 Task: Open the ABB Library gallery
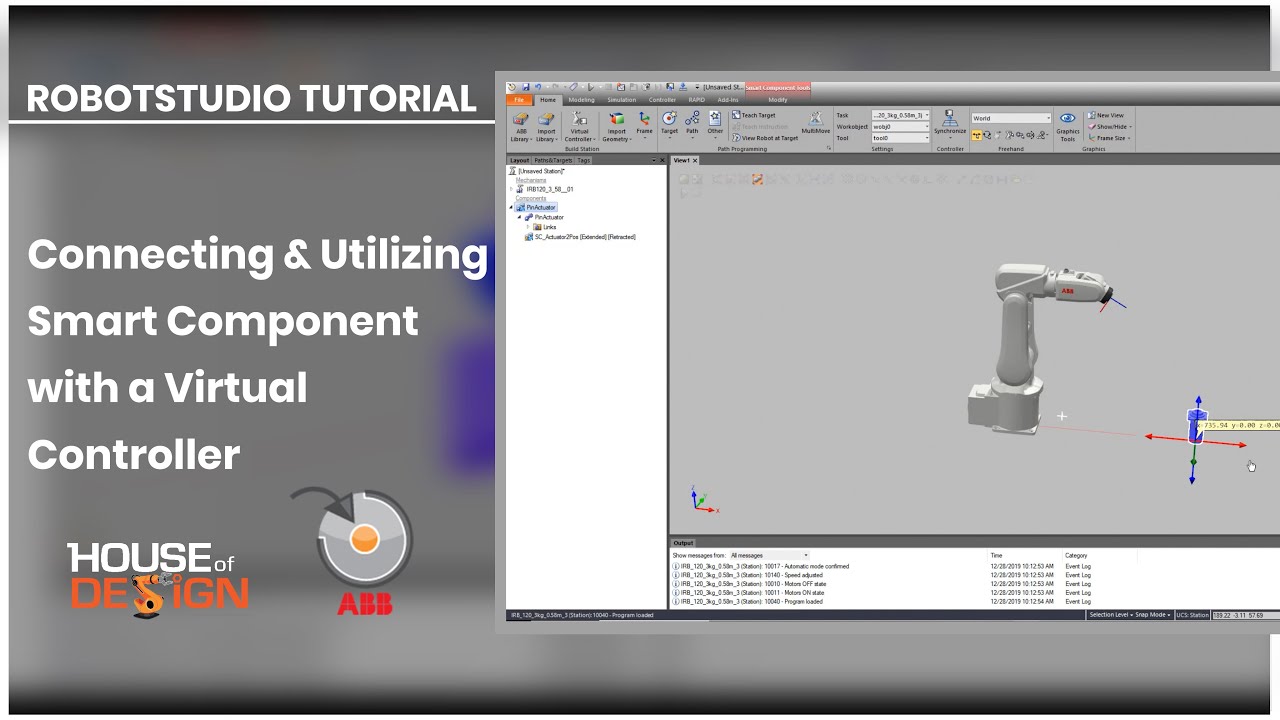[520, 128]
